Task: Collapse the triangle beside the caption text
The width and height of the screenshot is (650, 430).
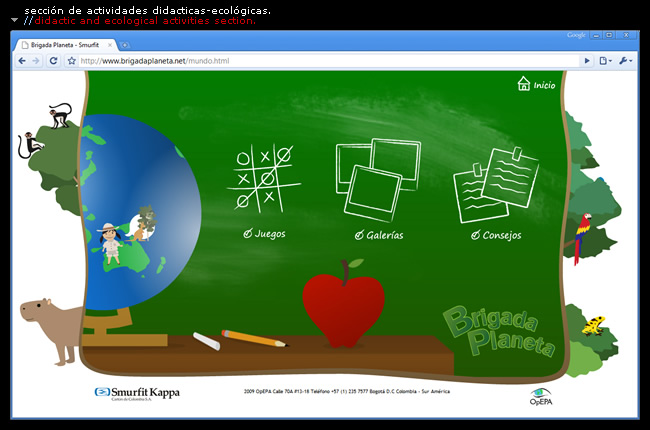Action: point(14,20)
